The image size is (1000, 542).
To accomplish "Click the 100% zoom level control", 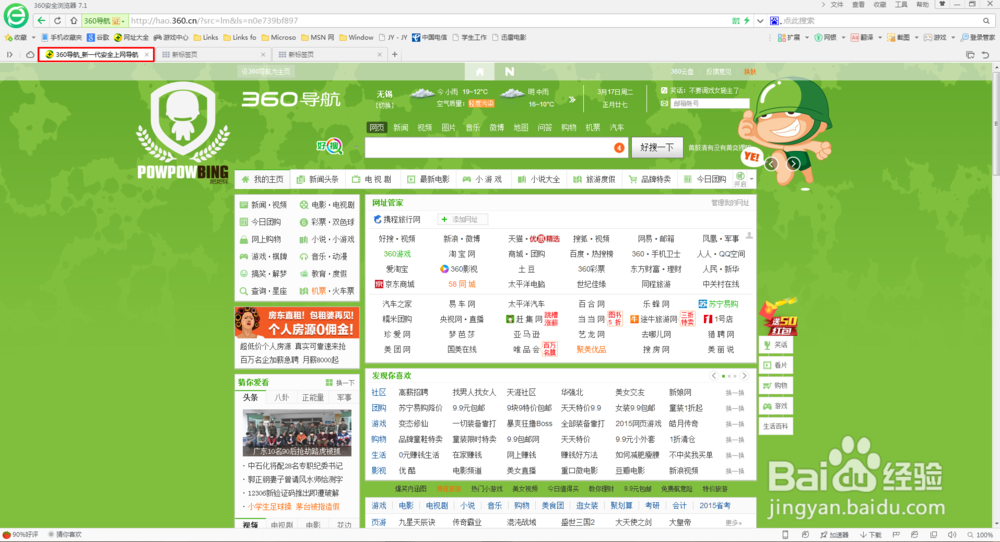I will [x=981, y=535].
